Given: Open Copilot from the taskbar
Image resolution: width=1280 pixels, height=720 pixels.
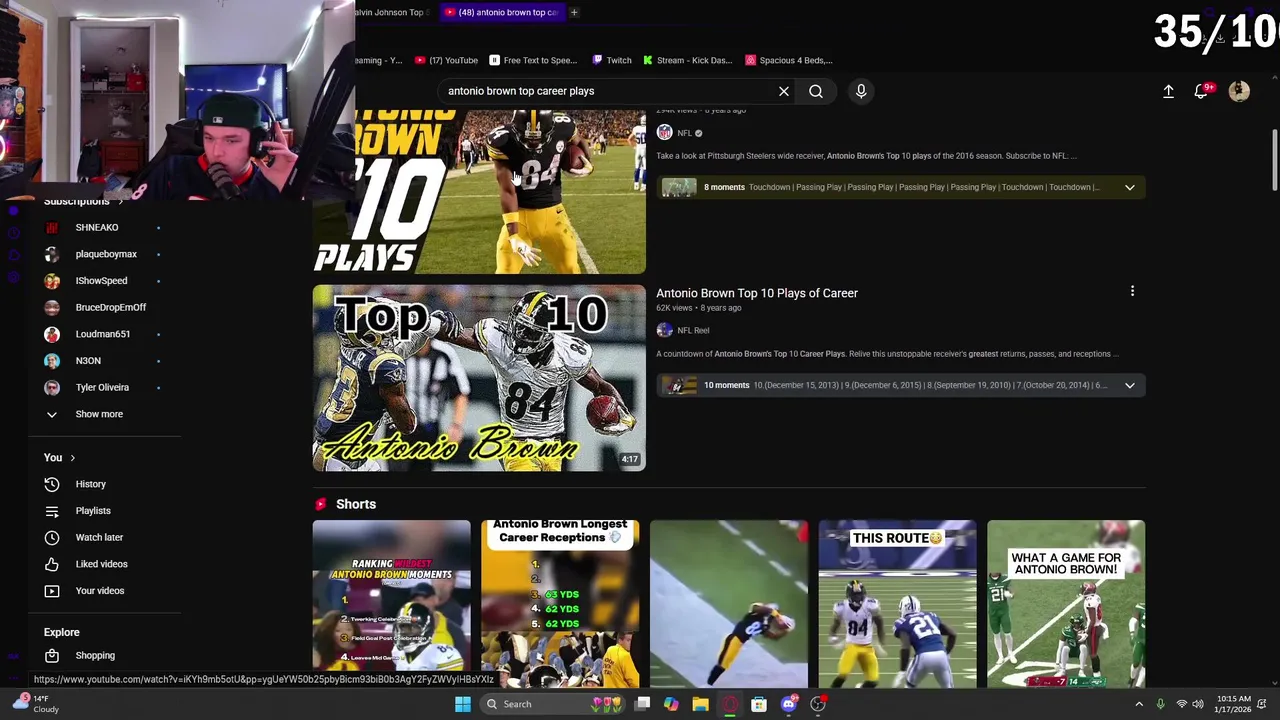Looking at the screenshot, I should tap(671, 704).
